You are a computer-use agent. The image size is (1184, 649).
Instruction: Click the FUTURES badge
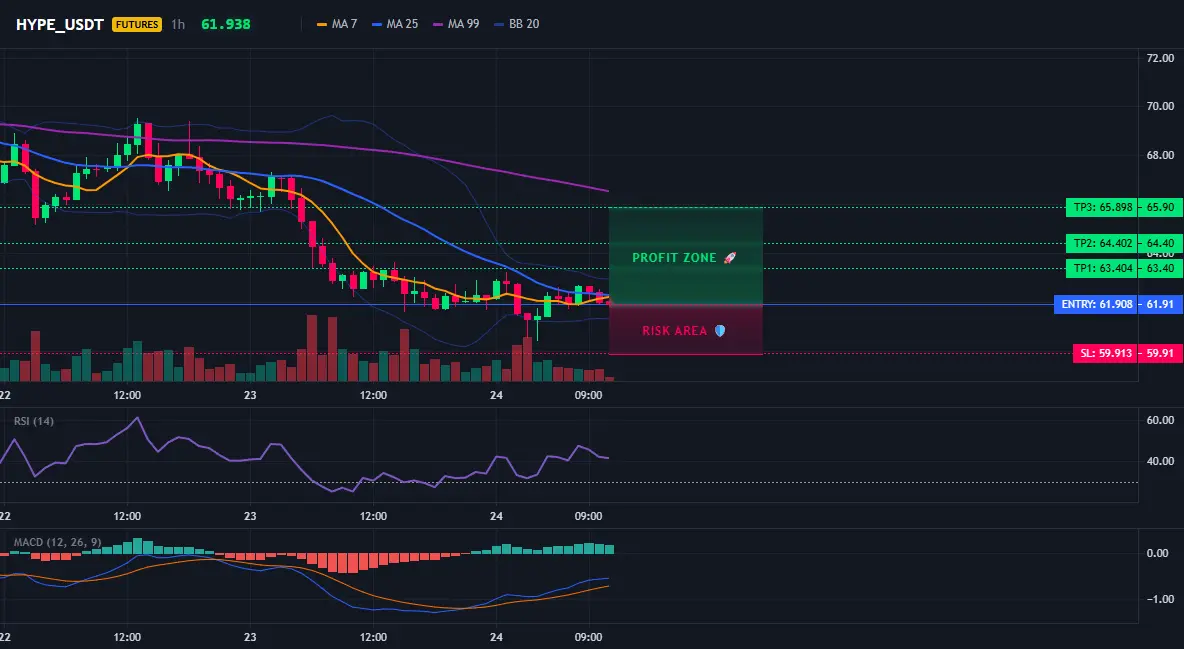(137, 24)
